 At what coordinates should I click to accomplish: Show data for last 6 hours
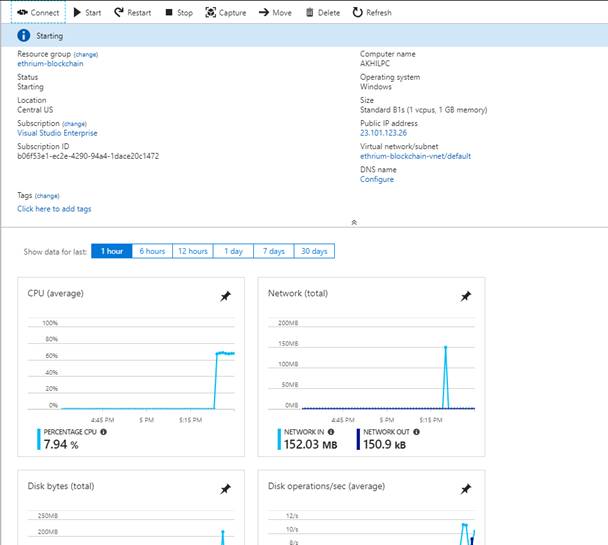click(x=152, y=251)
